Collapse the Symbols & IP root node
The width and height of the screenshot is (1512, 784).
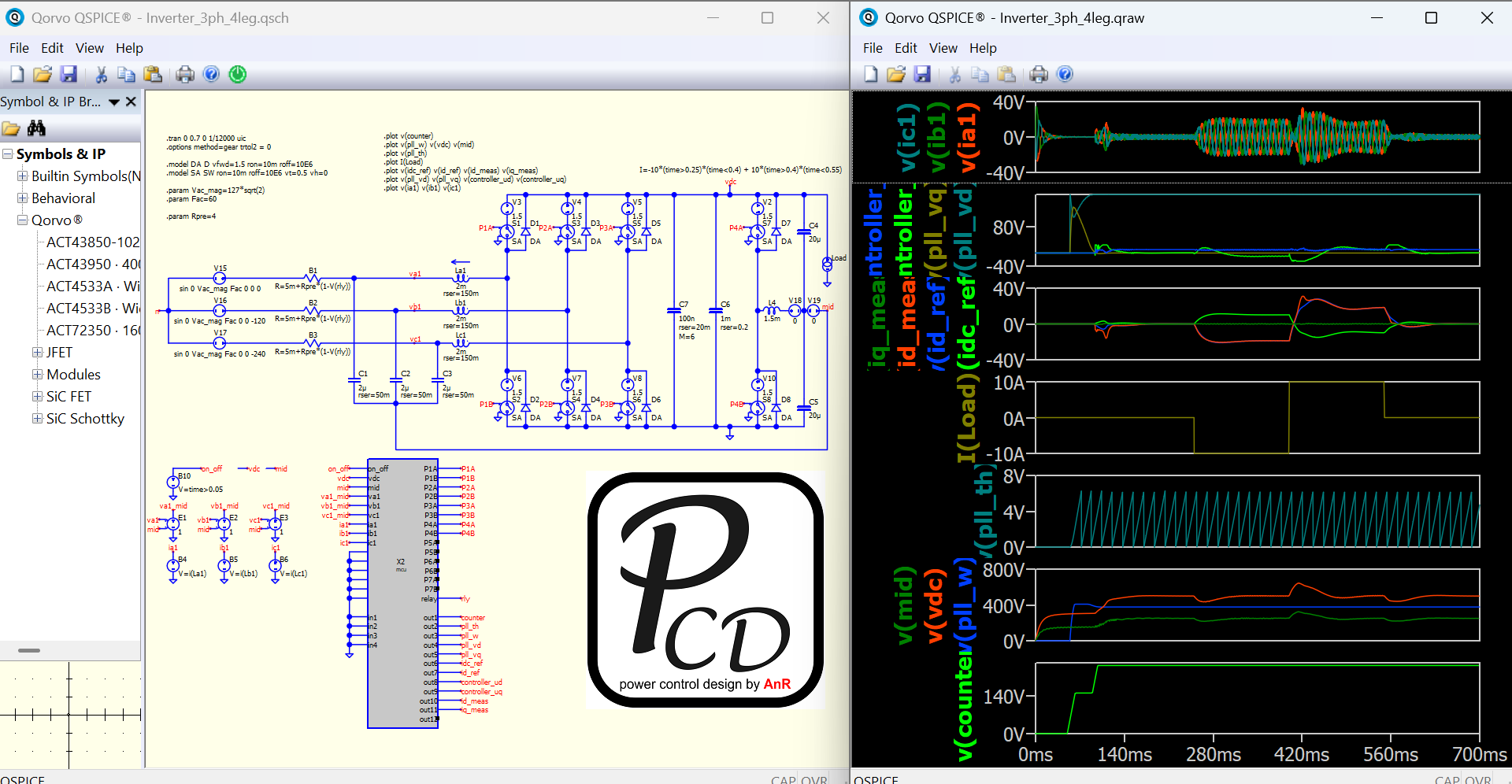pos(7,153)
